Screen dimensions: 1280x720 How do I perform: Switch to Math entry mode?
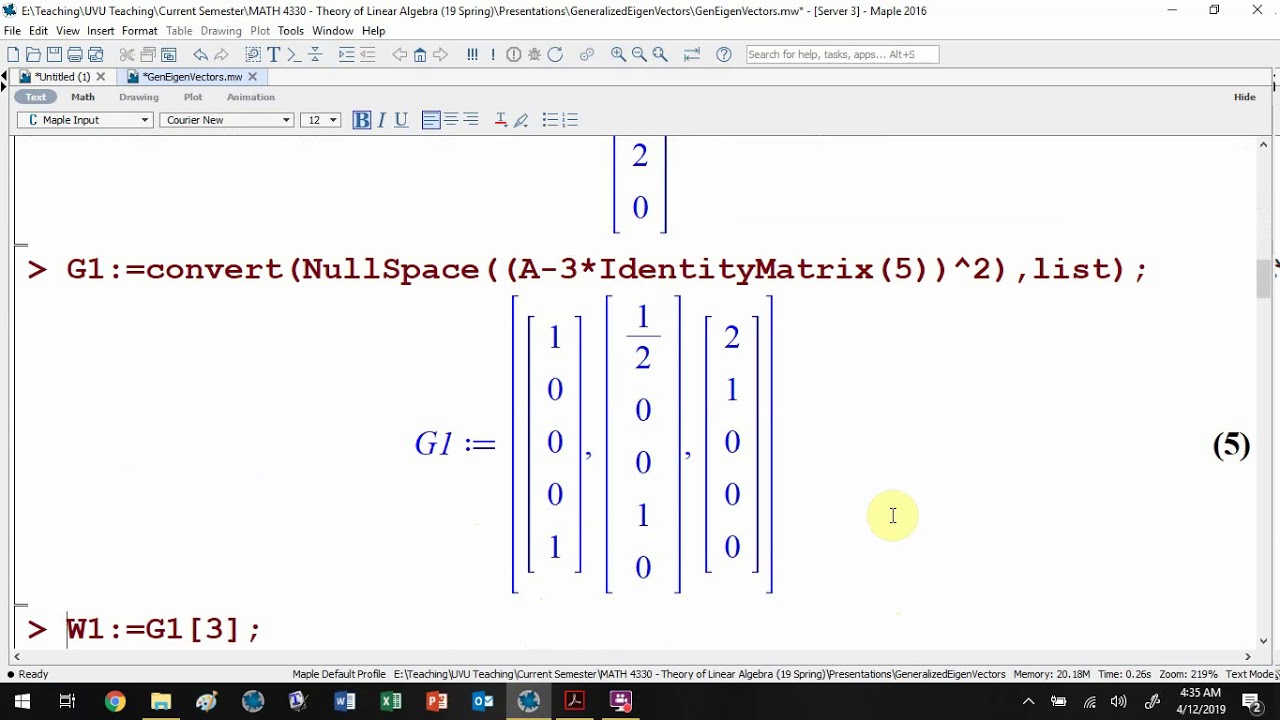coord(83,97)
